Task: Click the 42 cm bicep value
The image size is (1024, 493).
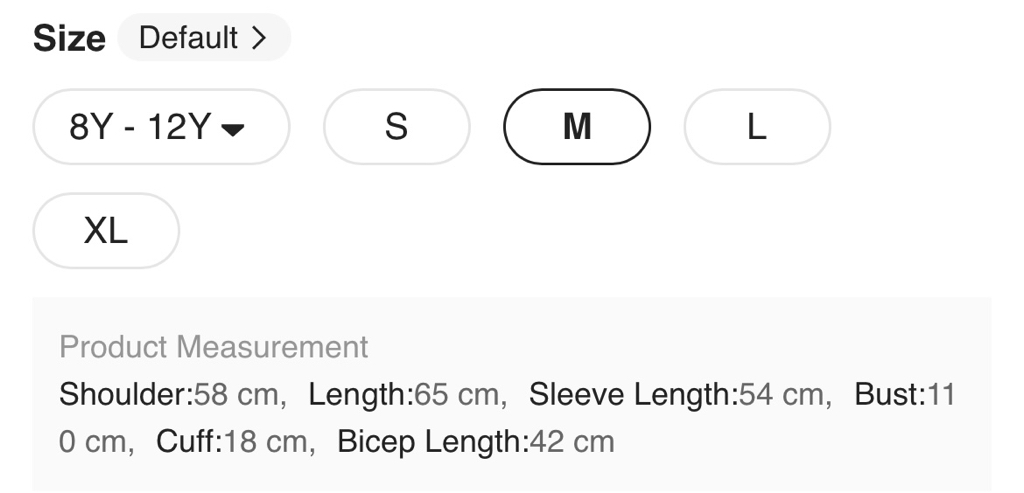Action: pyautogui.click(x=571, y=441)
